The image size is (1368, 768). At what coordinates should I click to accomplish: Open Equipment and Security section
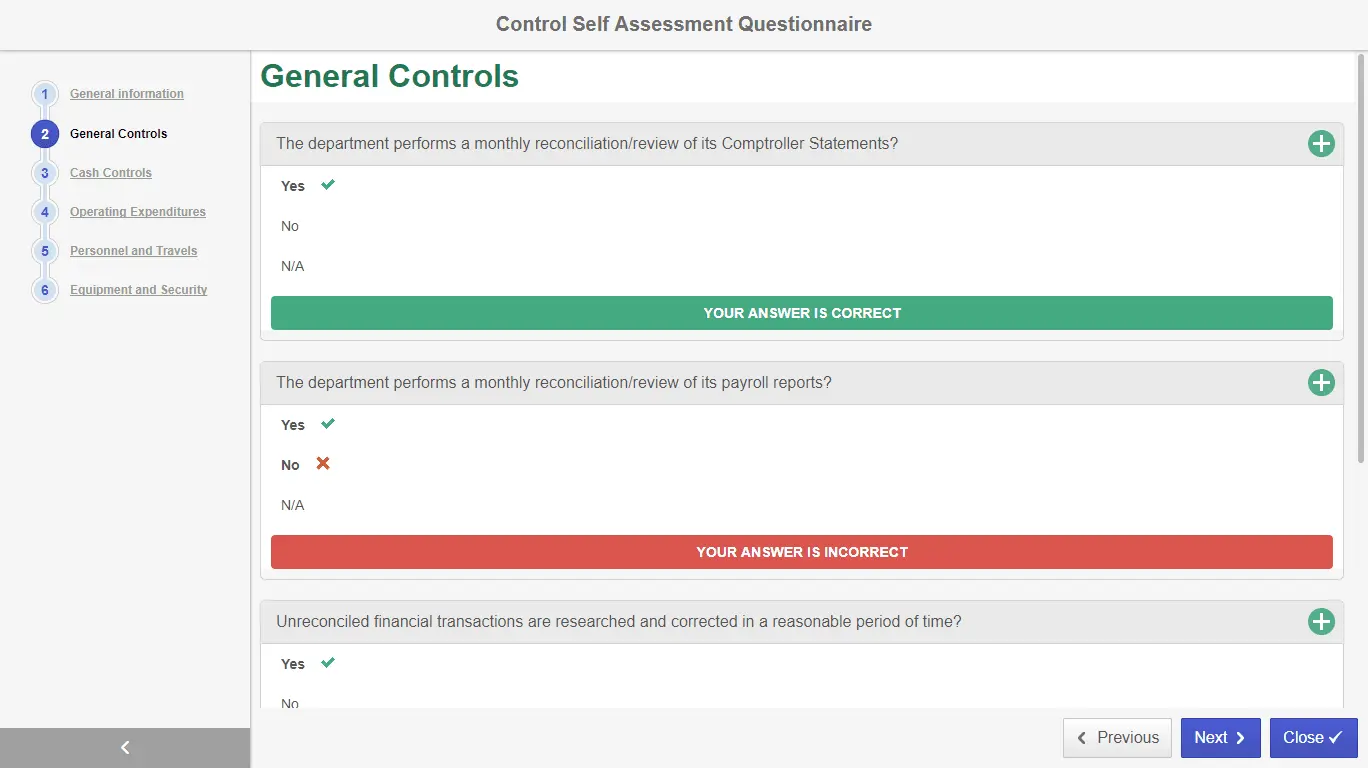(x=139, y=290)
